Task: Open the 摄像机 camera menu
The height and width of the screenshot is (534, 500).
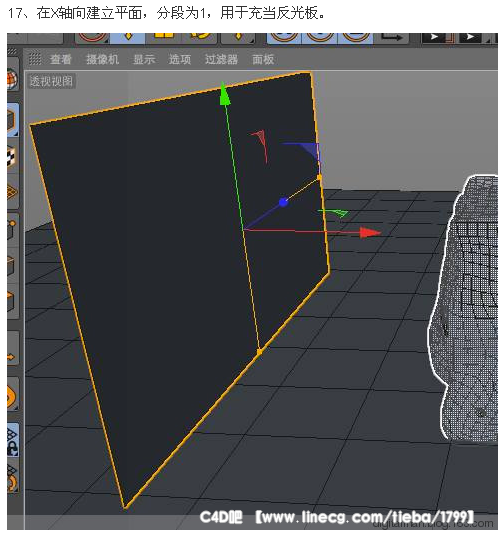Action: pos(103,59)
